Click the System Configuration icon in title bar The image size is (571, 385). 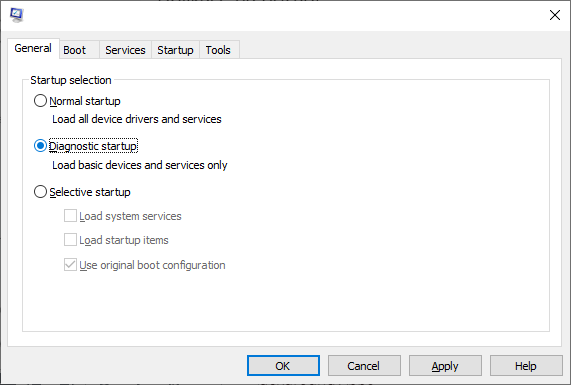(x=17, y=15)
